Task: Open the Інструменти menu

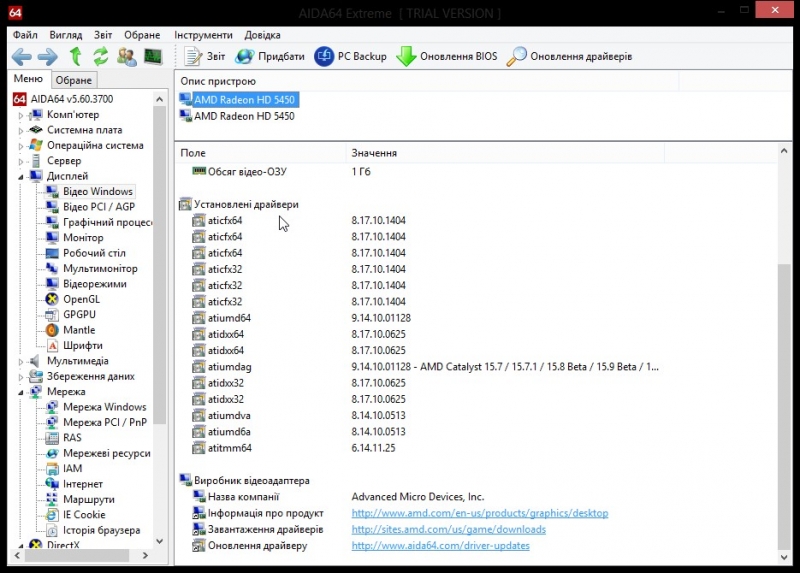Action: point(203,35)
